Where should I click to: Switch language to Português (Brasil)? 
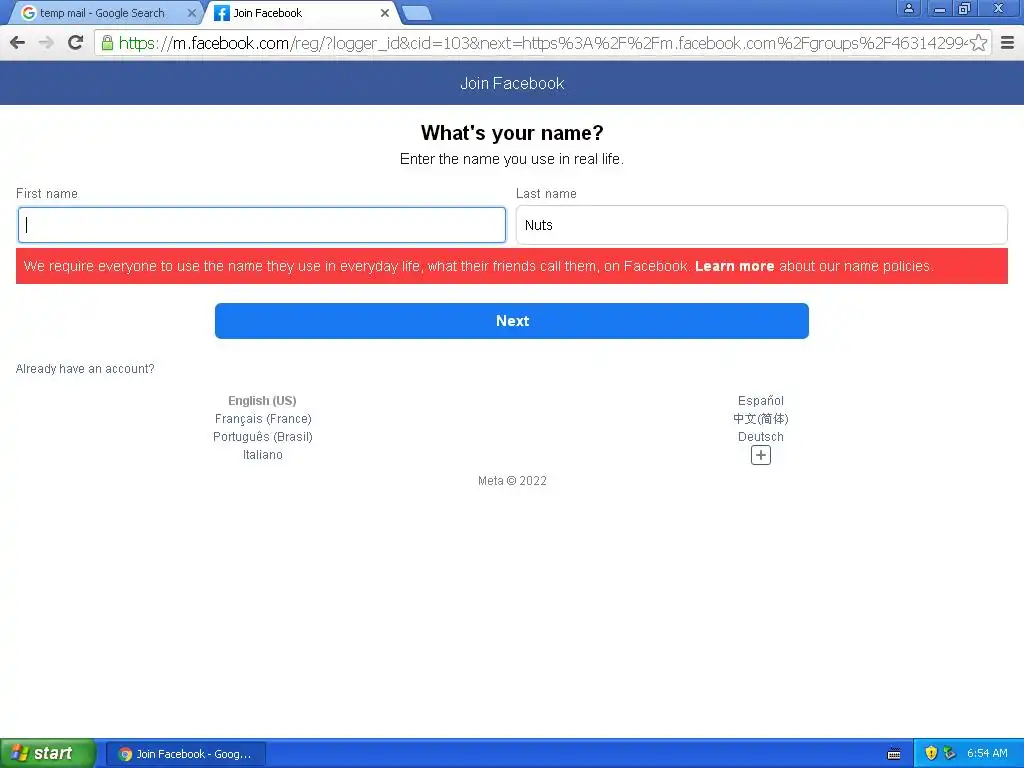pyautogui.click(x=263, y=437)
